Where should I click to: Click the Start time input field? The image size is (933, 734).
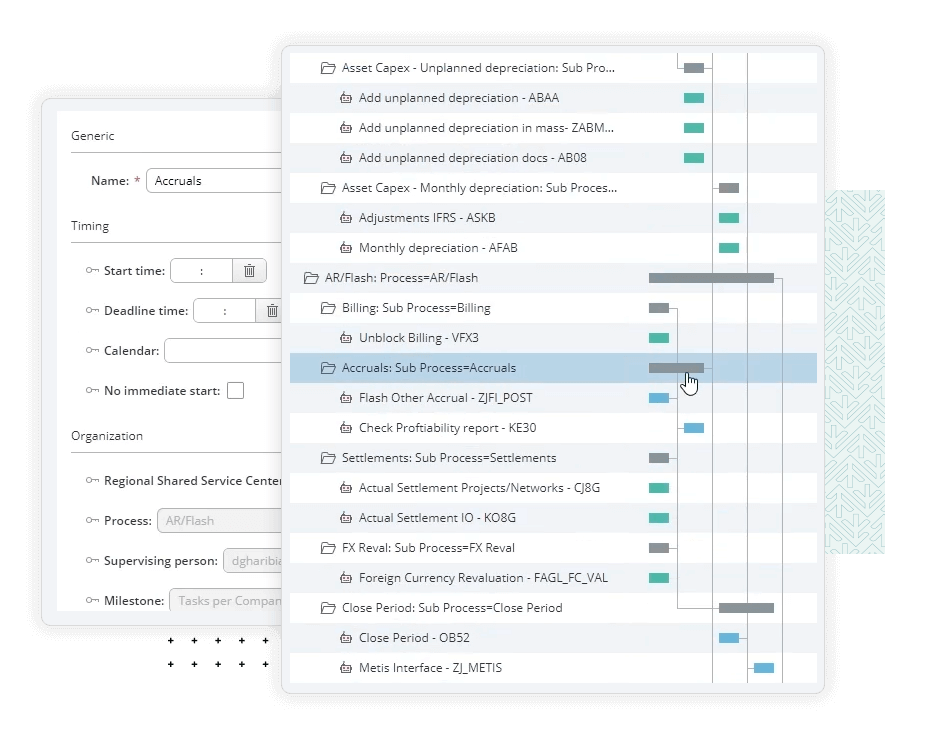coord(201,270)
